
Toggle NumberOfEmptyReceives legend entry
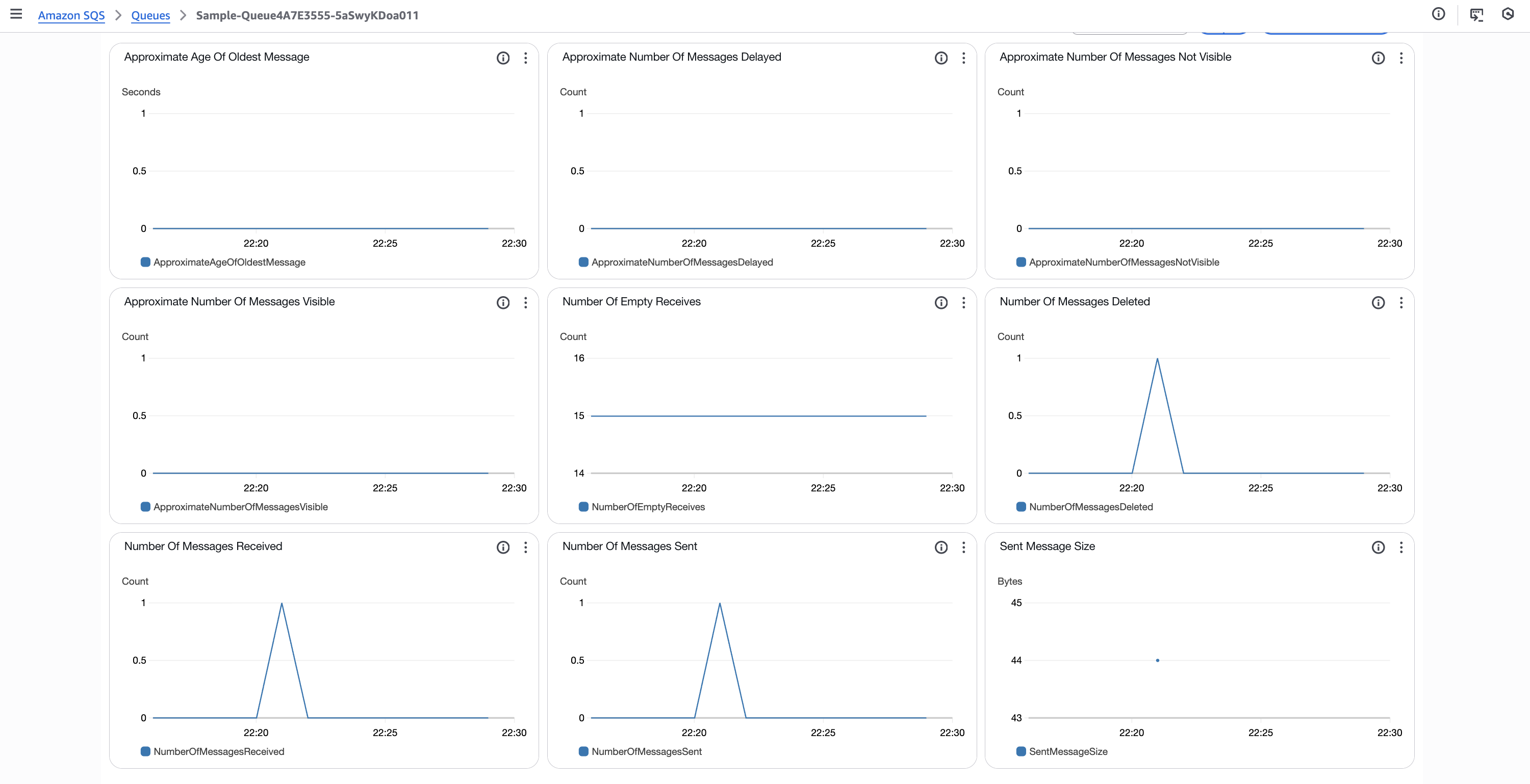647,507
